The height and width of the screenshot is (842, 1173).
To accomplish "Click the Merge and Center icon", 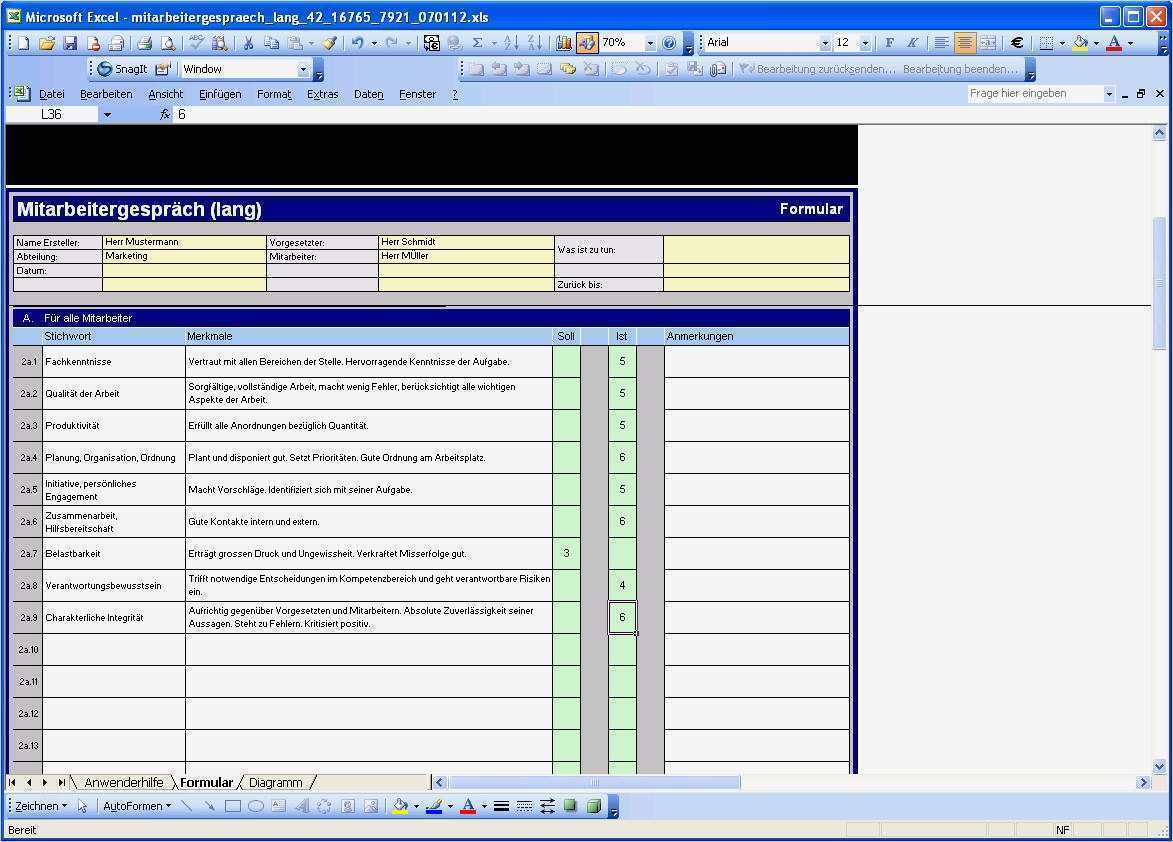I will point(987,42).
